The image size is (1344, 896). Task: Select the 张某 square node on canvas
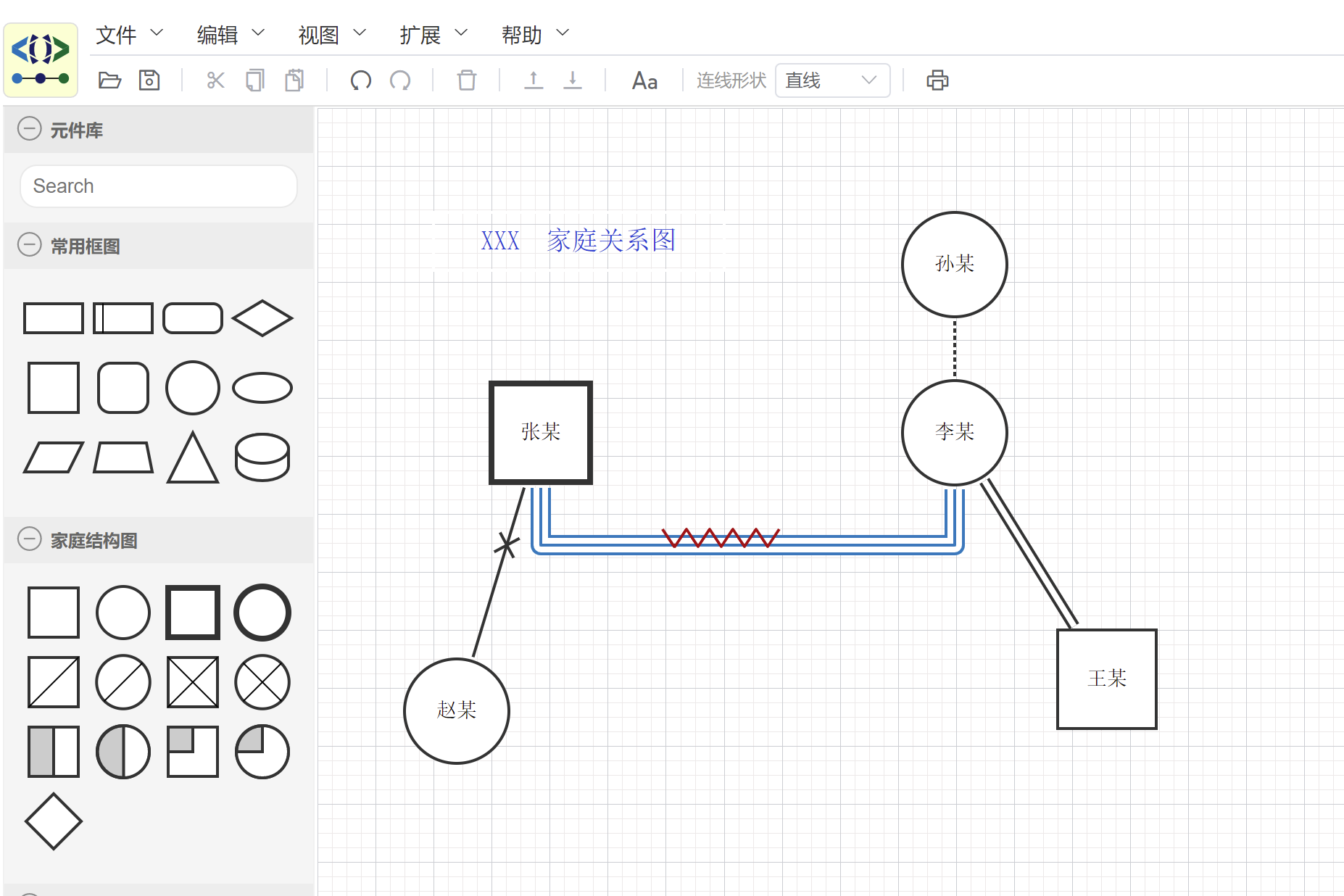[x=541, y=433]
